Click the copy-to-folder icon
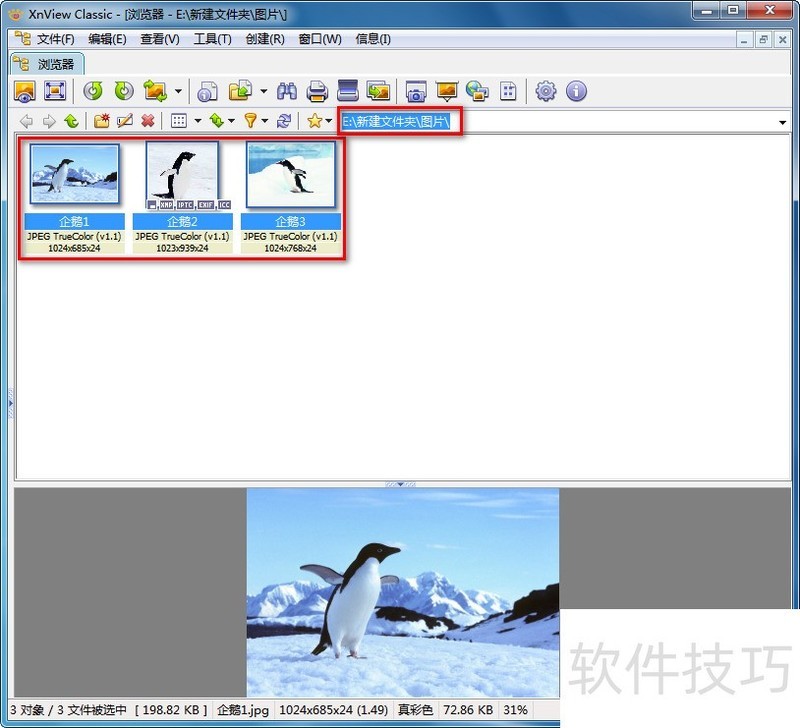This screenshot has height=728, width=800. pyautogui.click(x=241, y=92)
